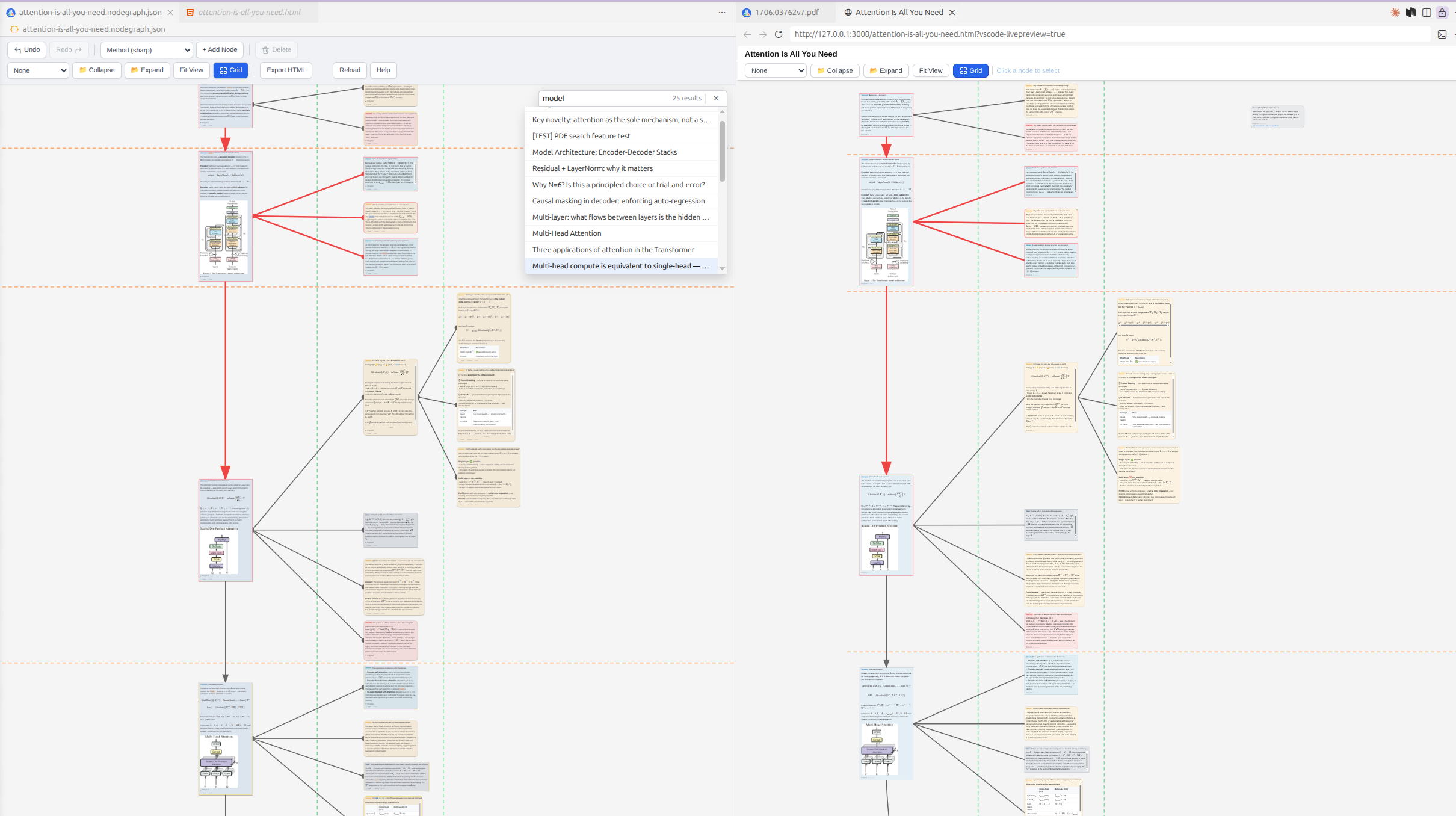Click Expand button in preview pane
This screenshot has height=816, width=1456.
886,71
